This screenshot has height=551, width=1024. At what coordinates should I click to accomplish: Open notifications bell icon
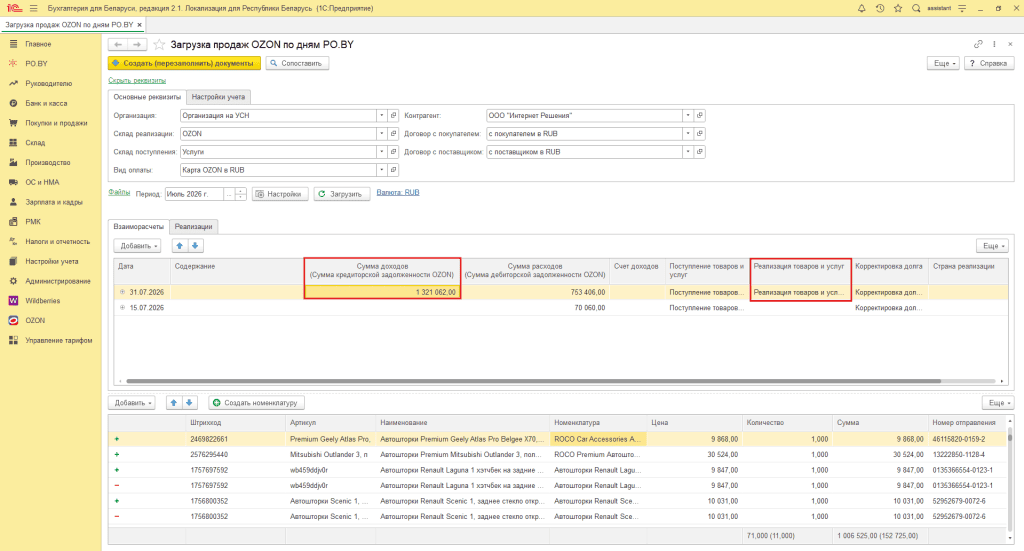point(861,8)
